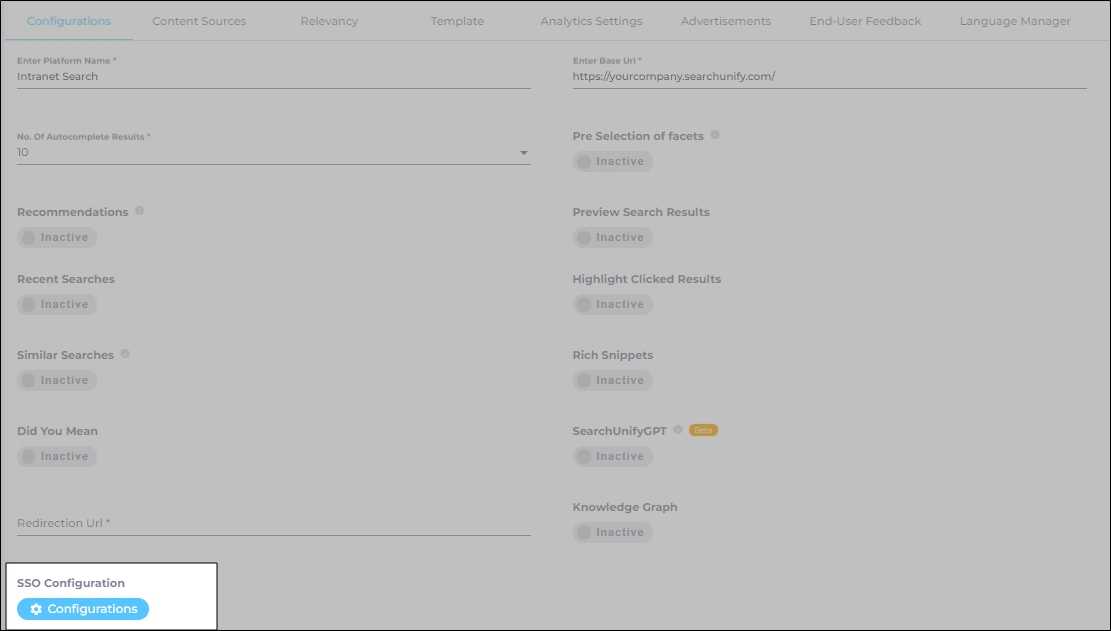The height and width of the screenshot is (631, 1111).
Task: Open the Analytics Settings tab
Action: click(x=591, y=21)
